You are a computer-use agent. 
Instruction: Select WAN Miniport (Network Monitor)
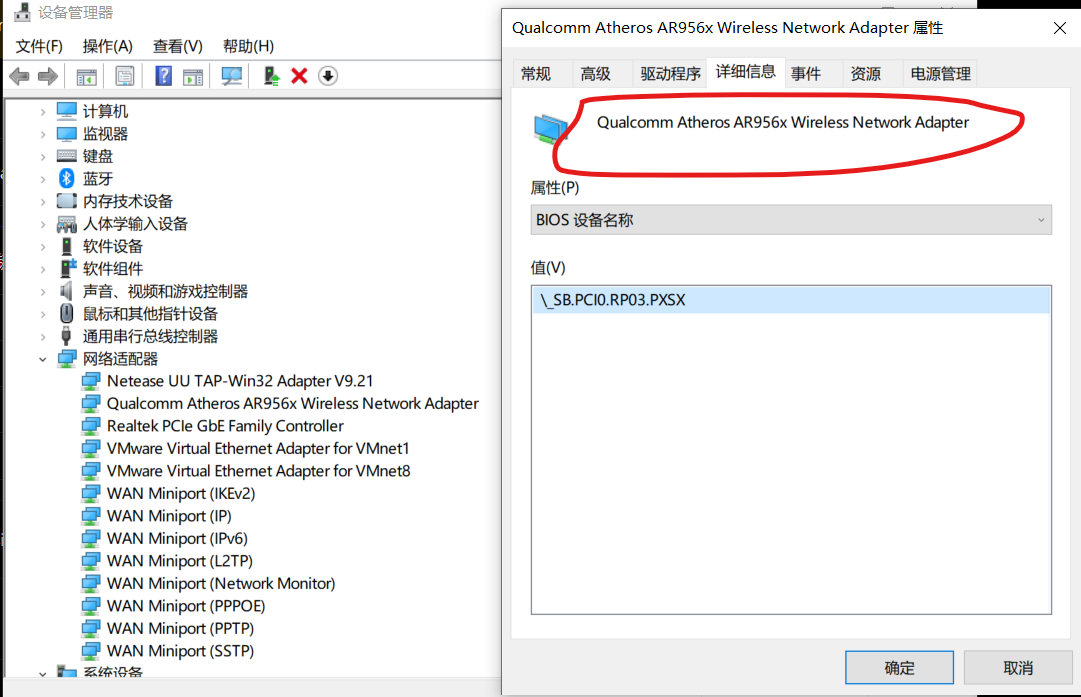point(221,584)
